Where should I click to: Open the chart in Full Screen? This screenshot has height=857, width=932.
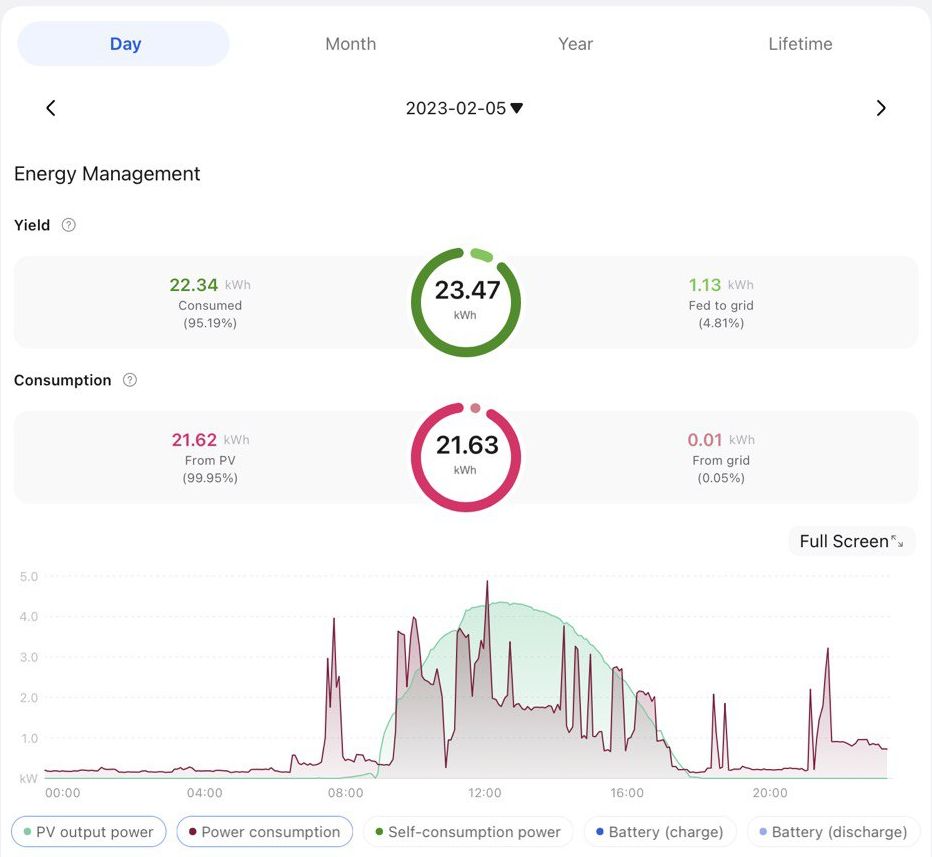tap(852, 541)
